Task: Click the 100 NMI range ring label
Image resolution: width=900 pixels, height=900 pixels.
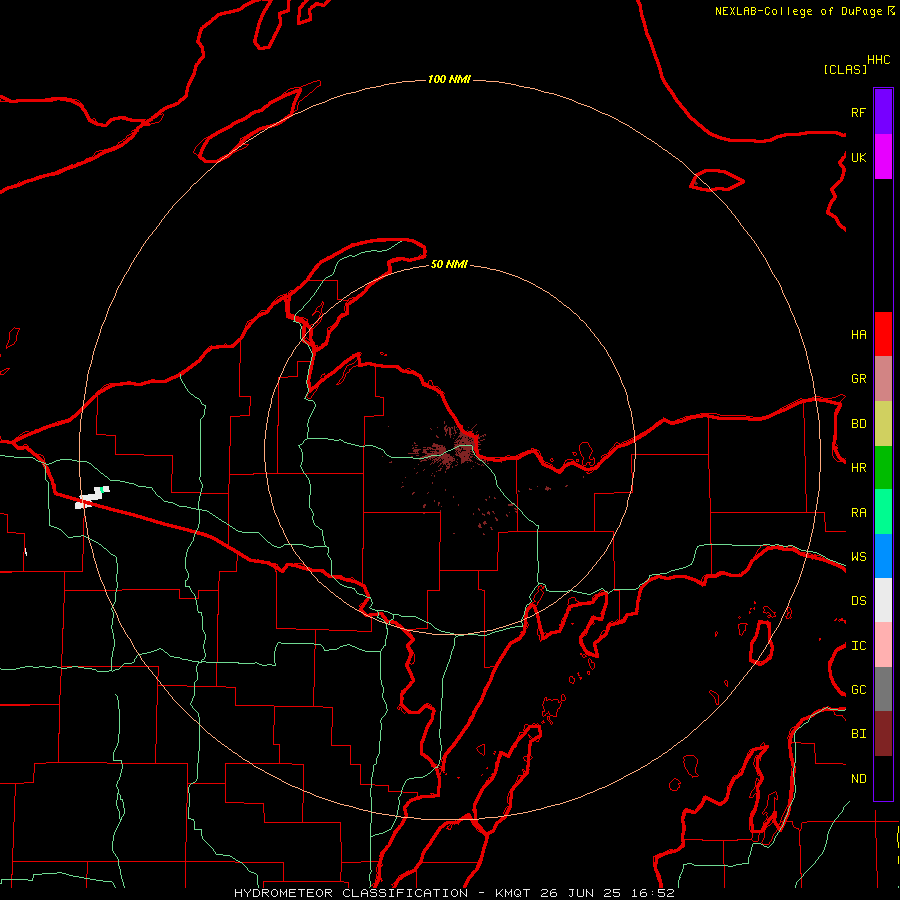Action: pyautogui.click(x=449, y=79)
